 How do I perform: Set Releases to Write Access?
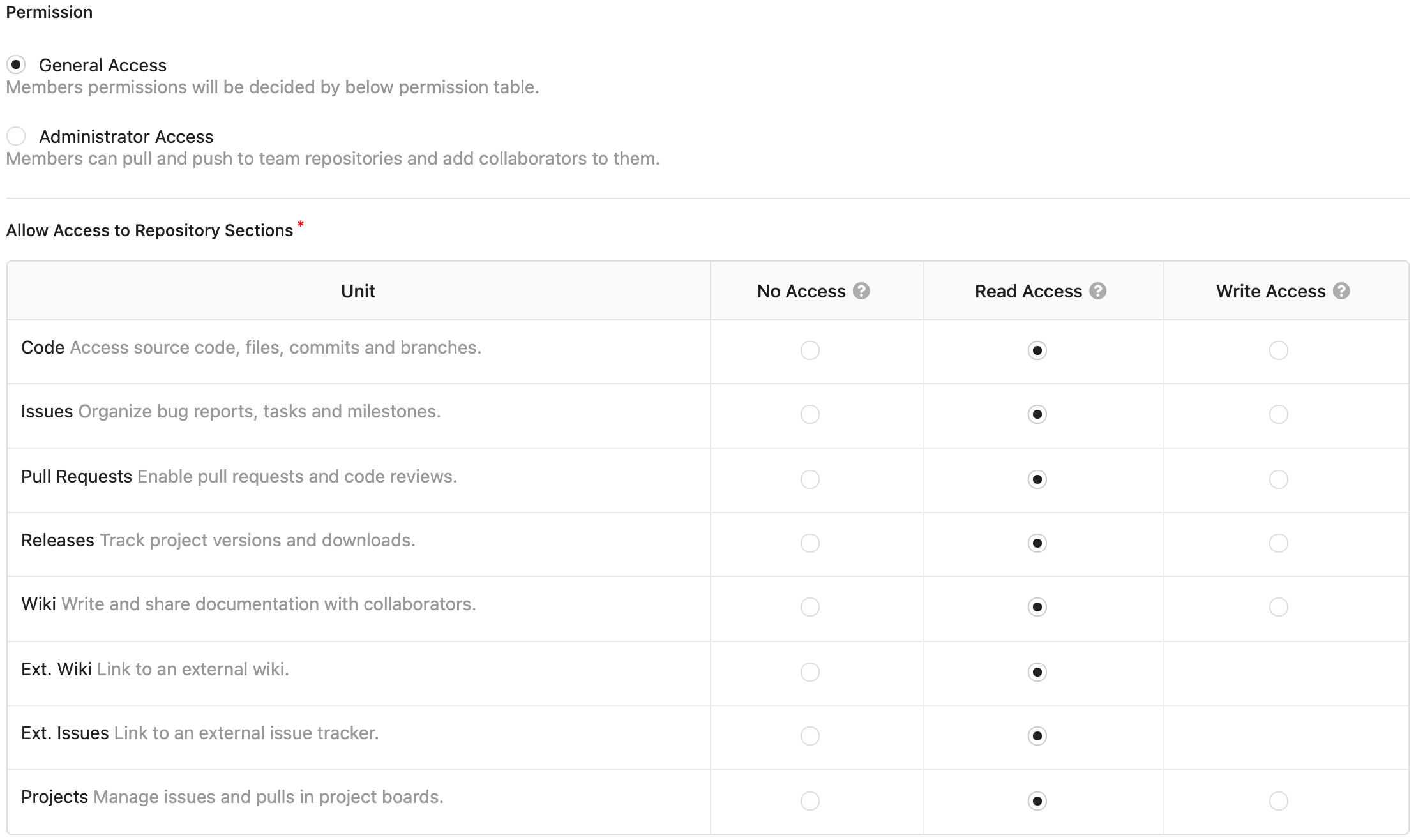pyautogui.click(x=1279, y=543)
